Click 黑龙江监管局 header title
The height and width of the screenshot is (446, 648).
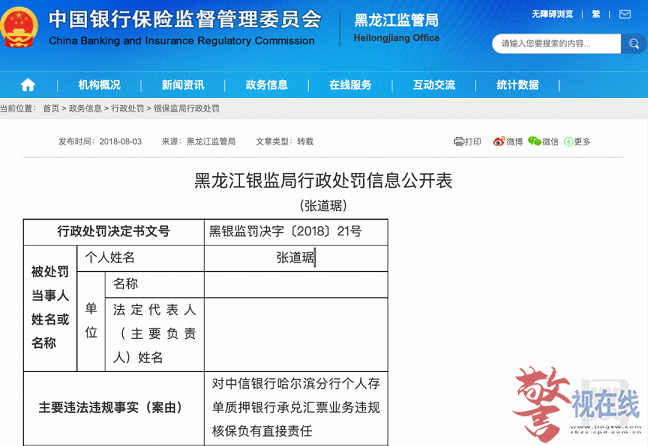click(x=396, y=20)
